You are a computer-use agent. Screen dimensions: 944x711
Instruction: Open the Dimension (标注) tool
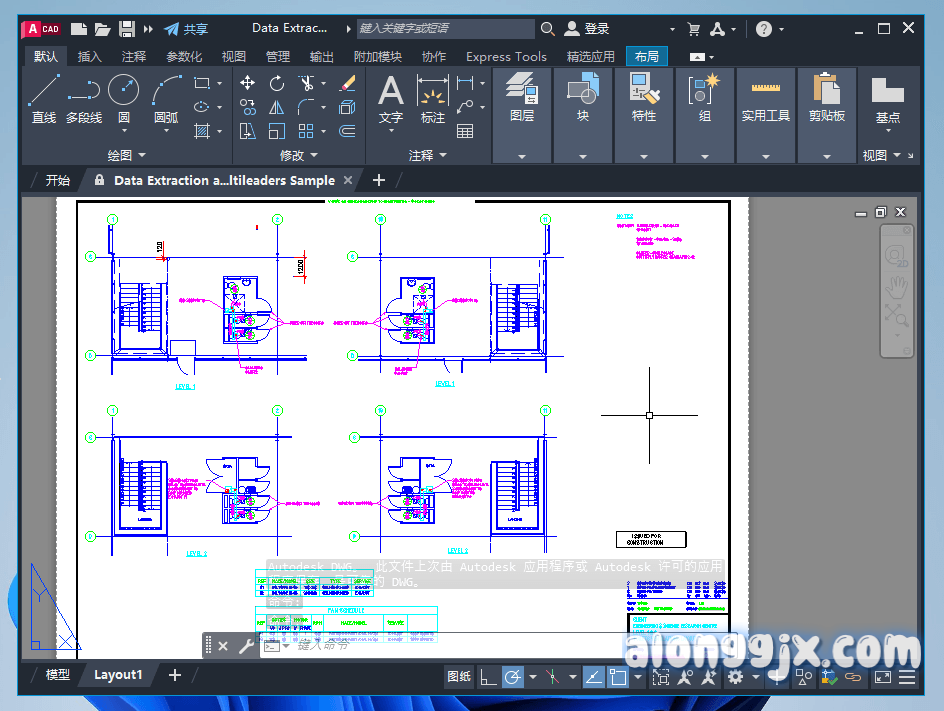[432, 98]
